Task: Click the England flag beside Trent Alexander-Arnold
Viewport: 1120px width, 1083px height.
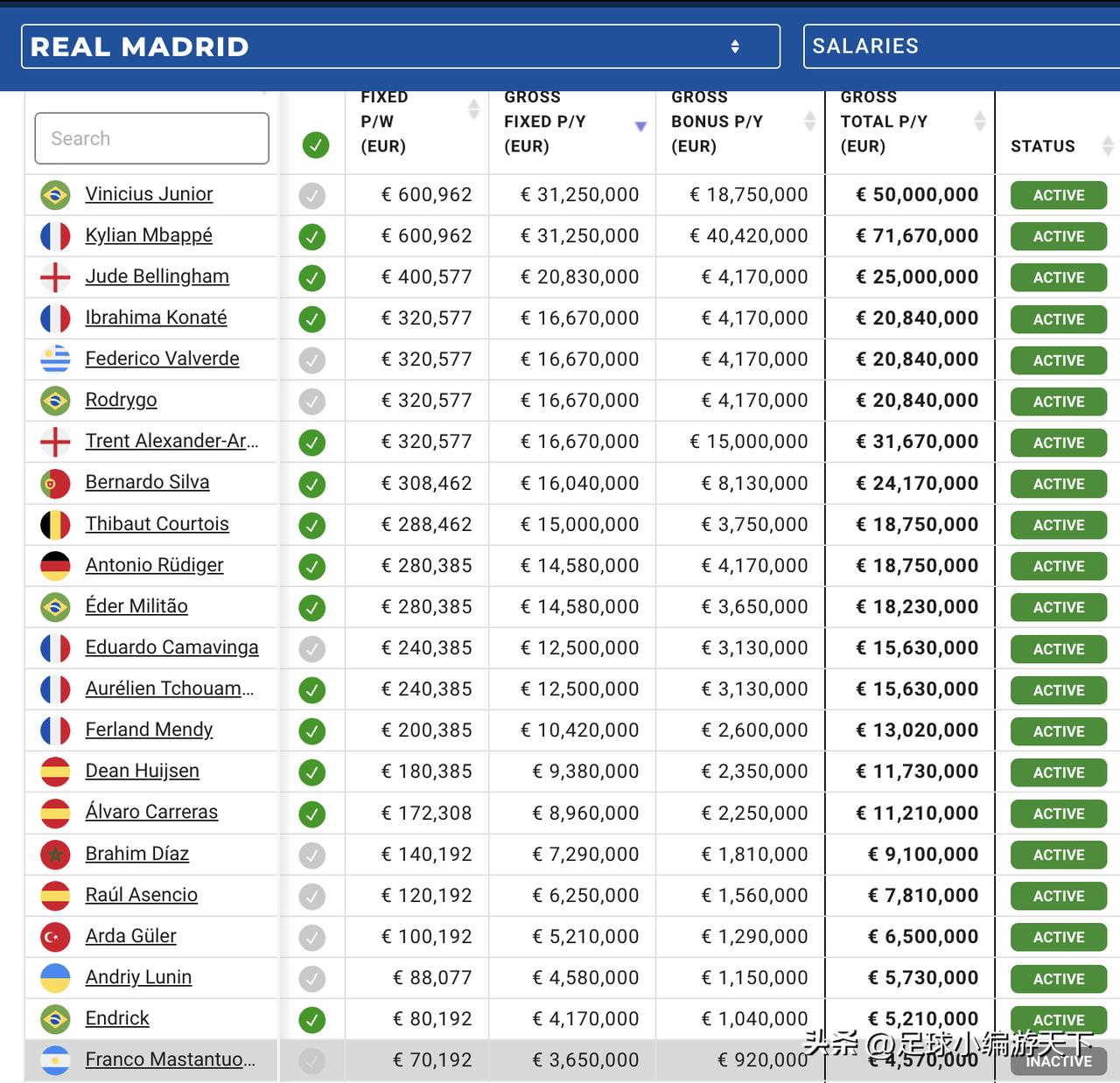Action: tap(55, 442)
